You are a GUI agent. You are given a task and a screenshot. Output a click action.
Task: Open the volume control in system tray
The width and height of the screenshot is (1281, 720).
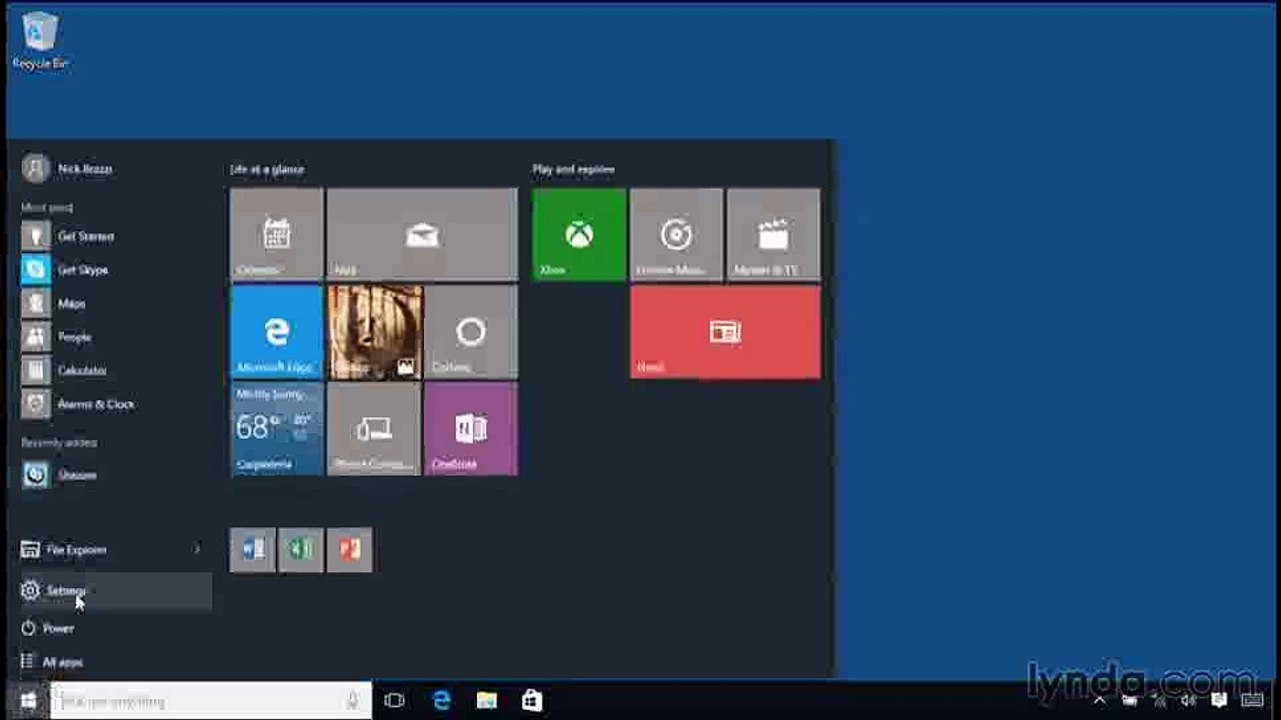click(x=1188, y=701)
